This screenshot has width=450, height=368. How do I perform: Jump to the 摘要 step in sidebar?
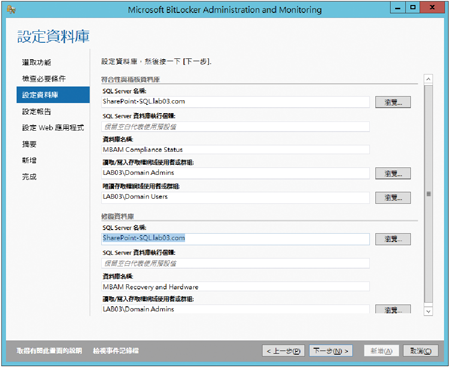point(29,144)
